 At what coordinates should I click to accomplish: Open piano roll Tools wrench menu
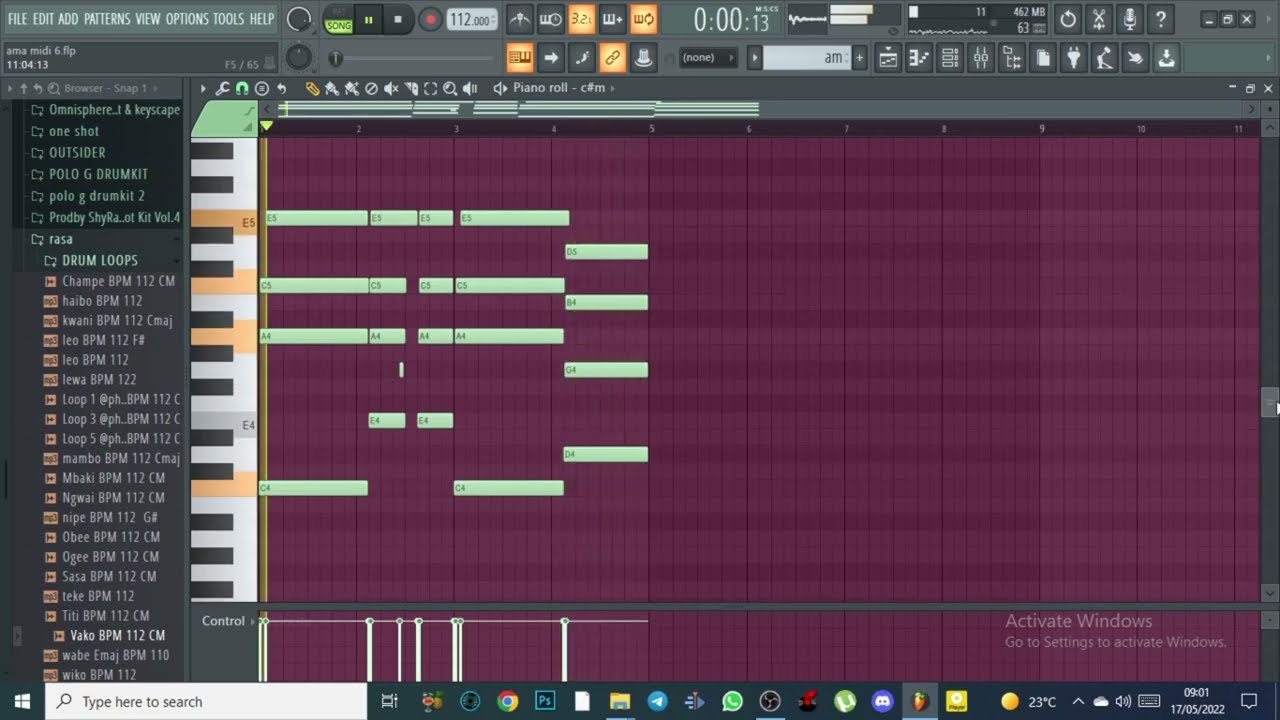point(222,88)
